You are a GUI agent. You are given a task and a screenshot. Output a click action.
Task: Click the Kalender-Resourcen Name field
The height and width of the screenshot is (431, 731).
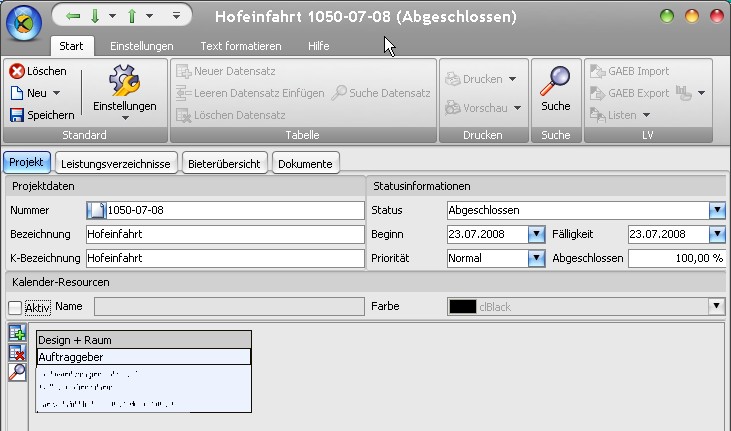pyautogui.click(x=229, y=306)
